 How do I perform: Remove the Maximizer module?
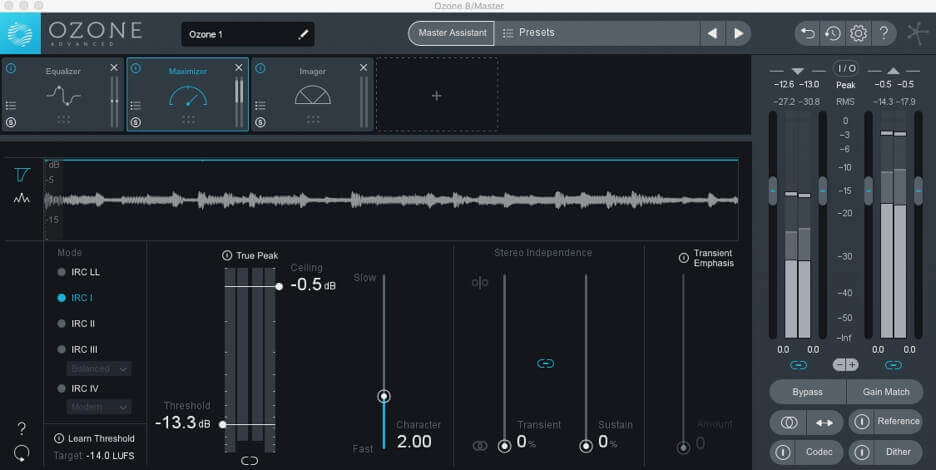tap(239, 68)
